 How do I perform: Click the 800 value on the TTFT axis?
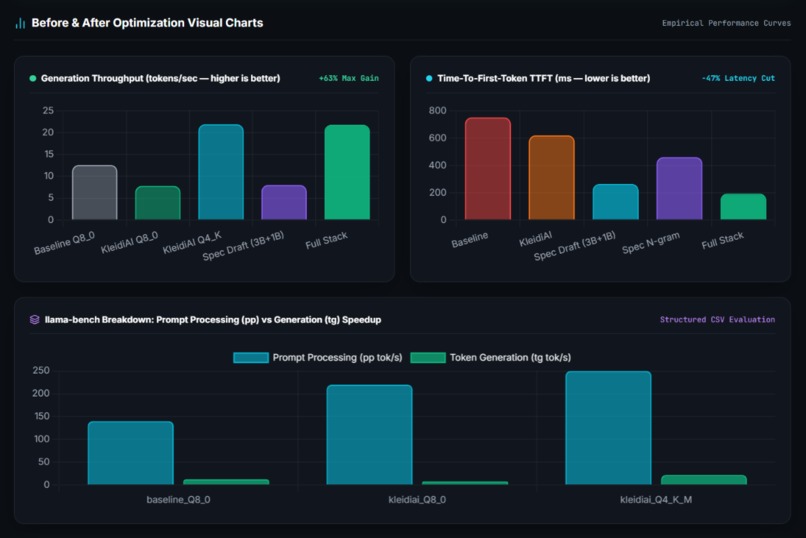[437, 110]
